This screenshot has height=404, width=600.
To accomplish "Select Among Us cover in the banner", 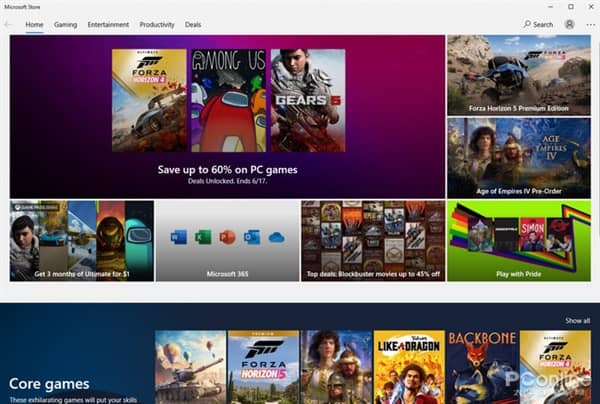I will (x=228, y=100).
